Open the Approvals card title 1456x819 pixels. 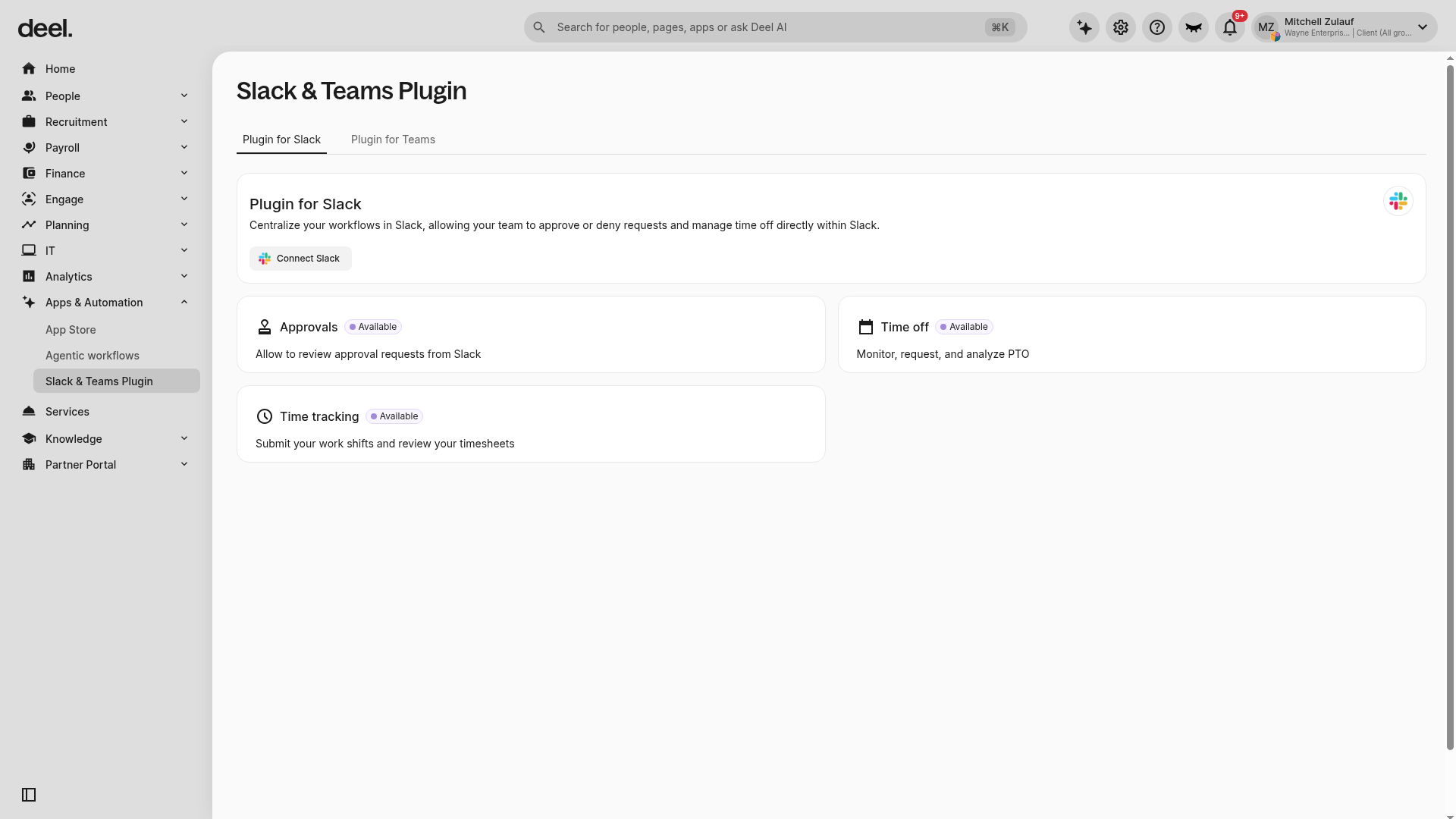[309, 327]
